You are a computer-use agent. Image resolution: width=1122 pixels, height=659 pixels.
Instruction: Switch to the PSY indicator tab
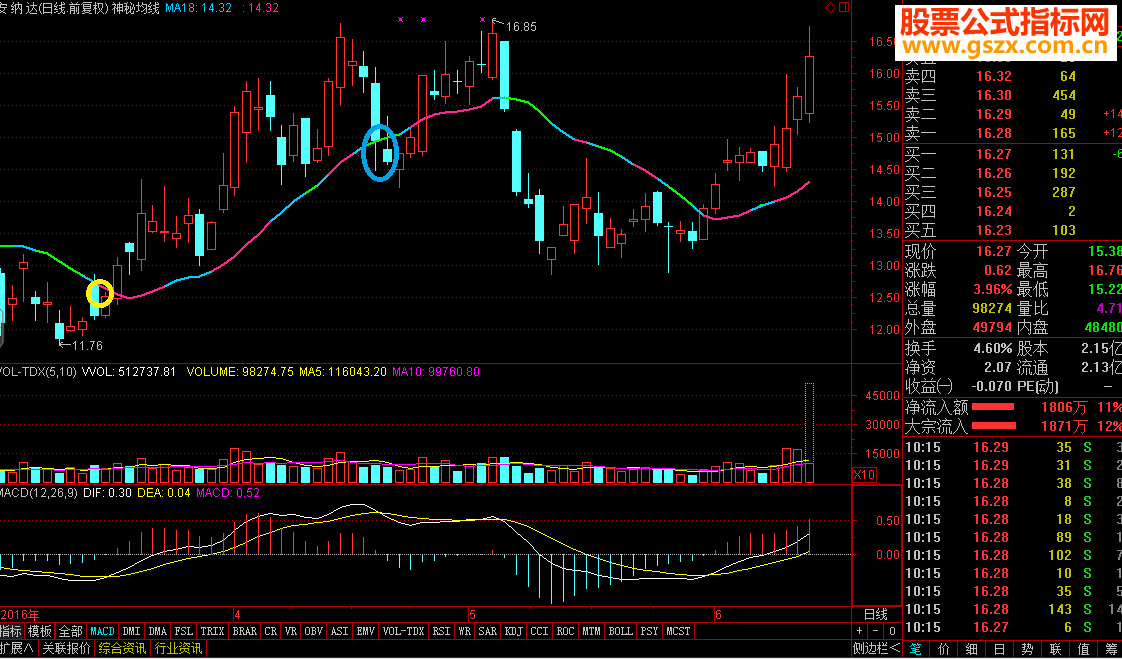click(x=650, y=632)
